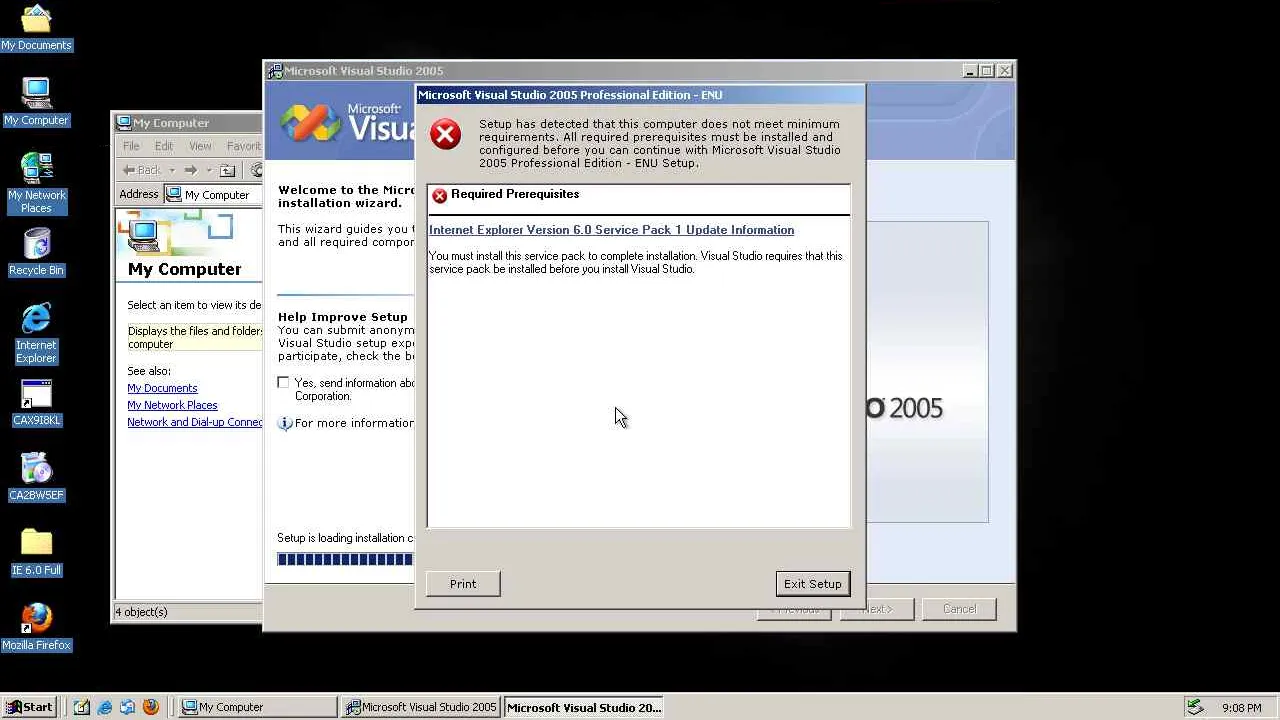Click the My Computer window title icon

click(x=124, y=123)
